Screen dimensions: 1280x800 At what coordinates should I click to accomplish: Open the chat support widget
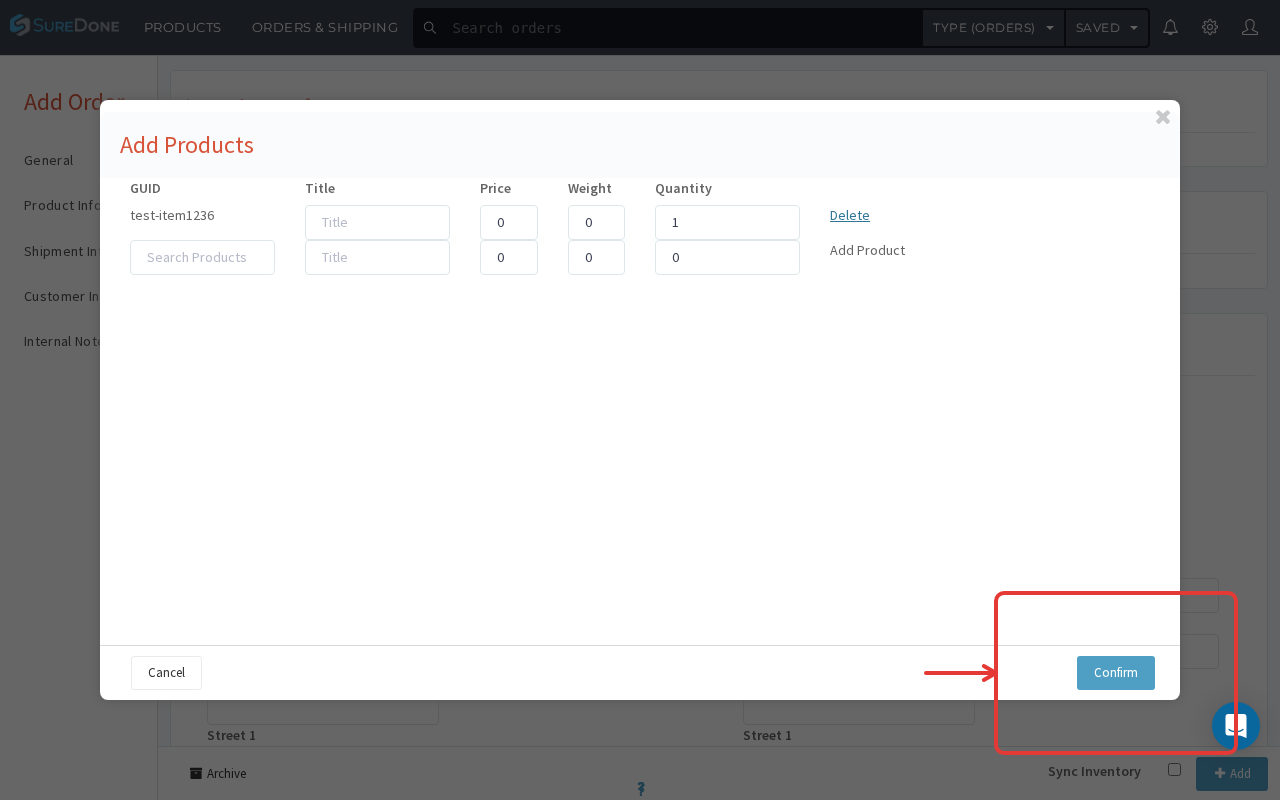tap(1236, 726)
